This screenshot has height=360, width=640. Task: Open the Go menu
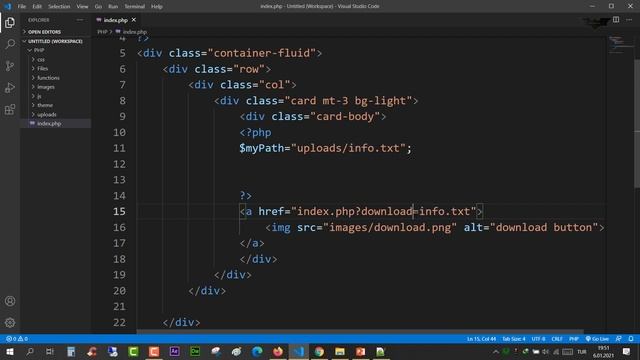coord(98,7)
